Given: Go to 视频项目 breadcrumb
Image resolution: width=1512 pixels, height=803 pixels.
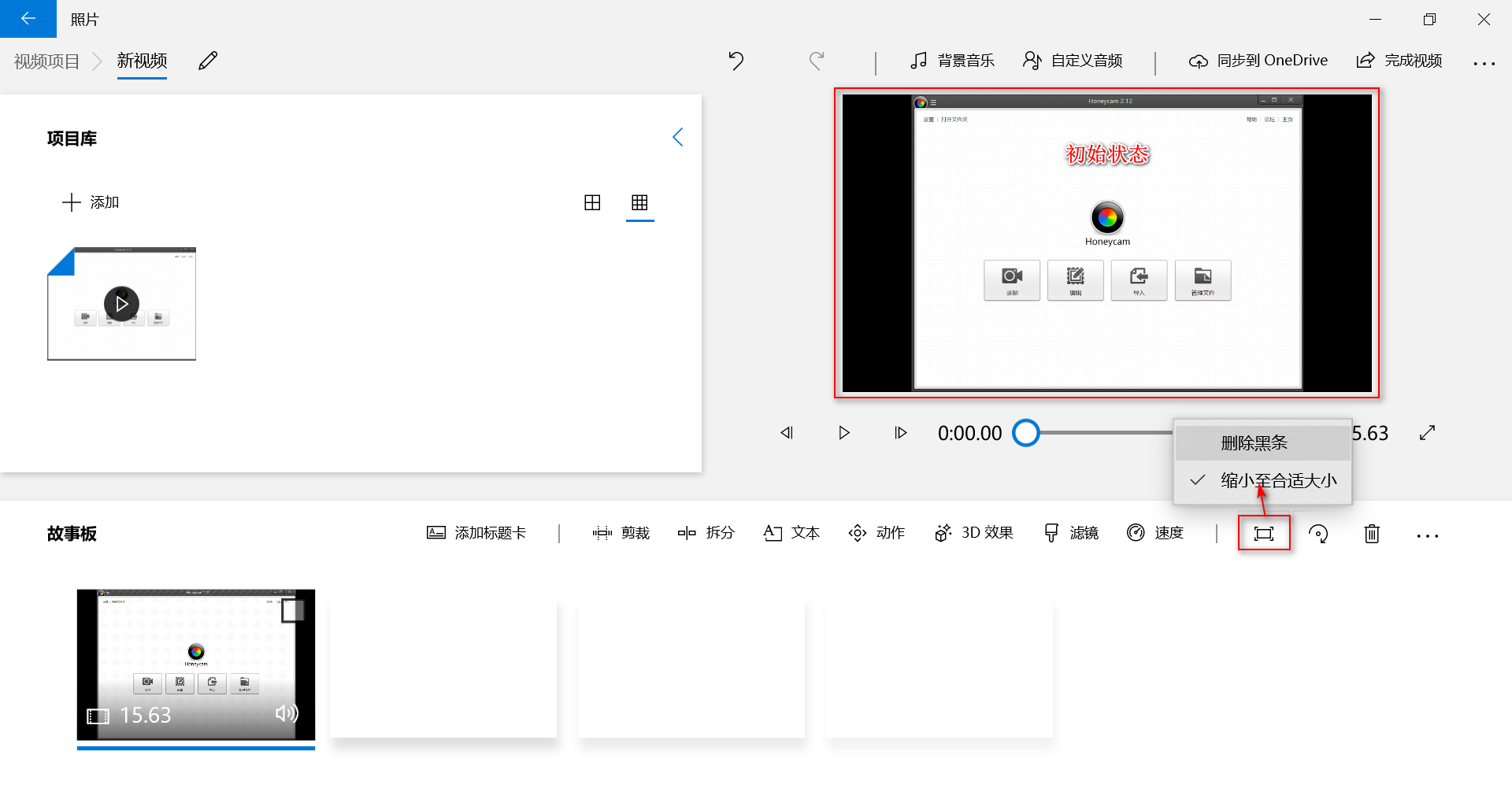Looking at the screenshot, I should 47,61.
